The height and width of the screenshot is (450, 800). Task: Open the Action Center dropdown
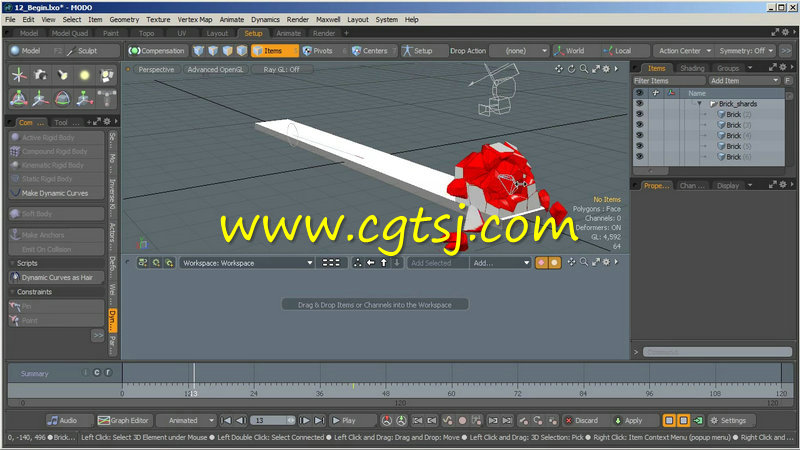click(x=684, y=51)
